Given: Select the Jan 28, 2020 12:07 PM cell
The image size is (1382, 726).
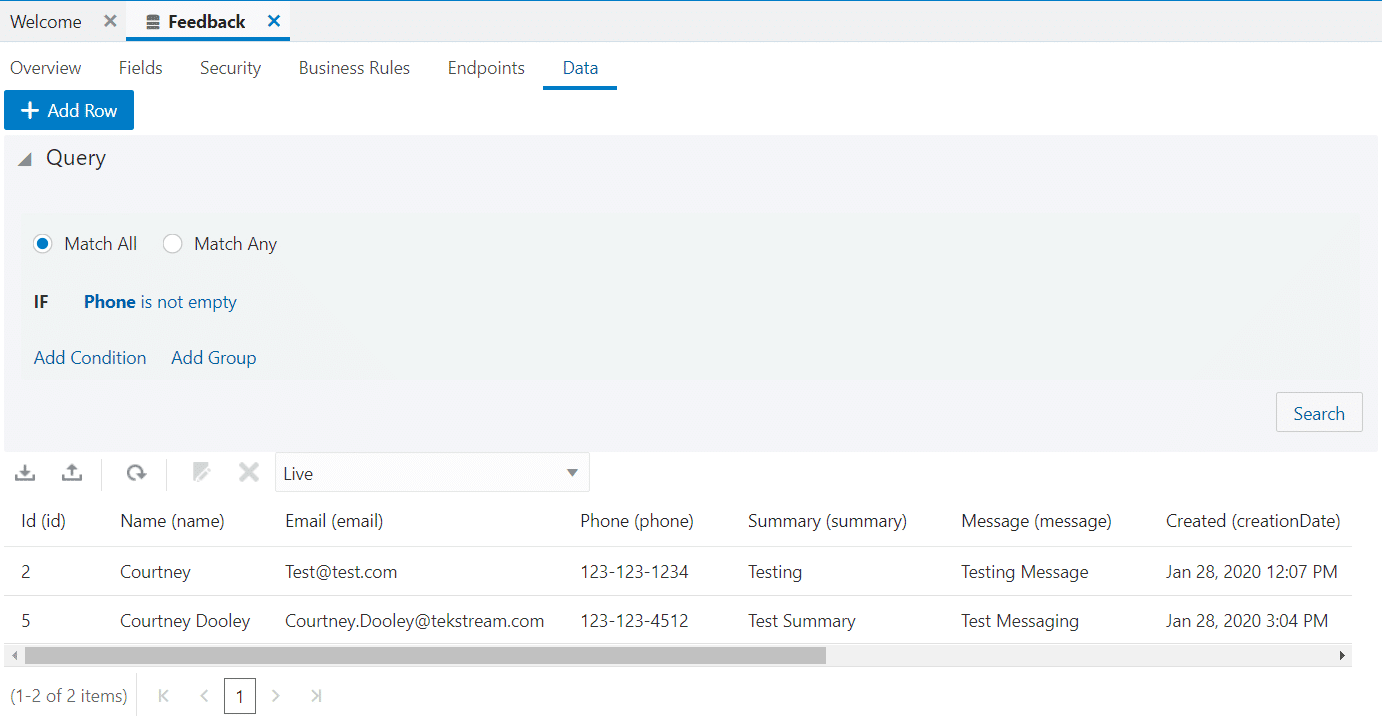Looking at the screenshot, I should click(x=1252, y=572).
